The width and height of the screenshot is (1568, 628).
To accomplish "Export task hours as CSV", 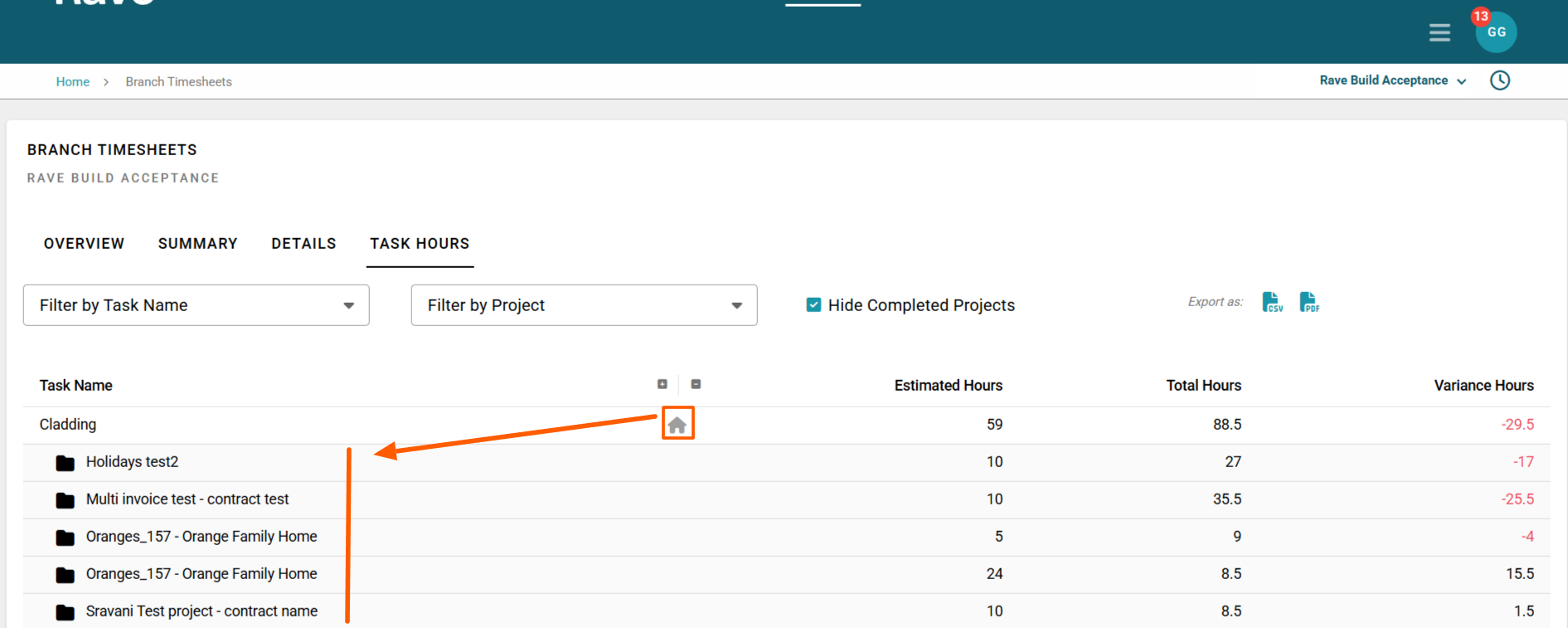I will click(x=1272, y=303).
